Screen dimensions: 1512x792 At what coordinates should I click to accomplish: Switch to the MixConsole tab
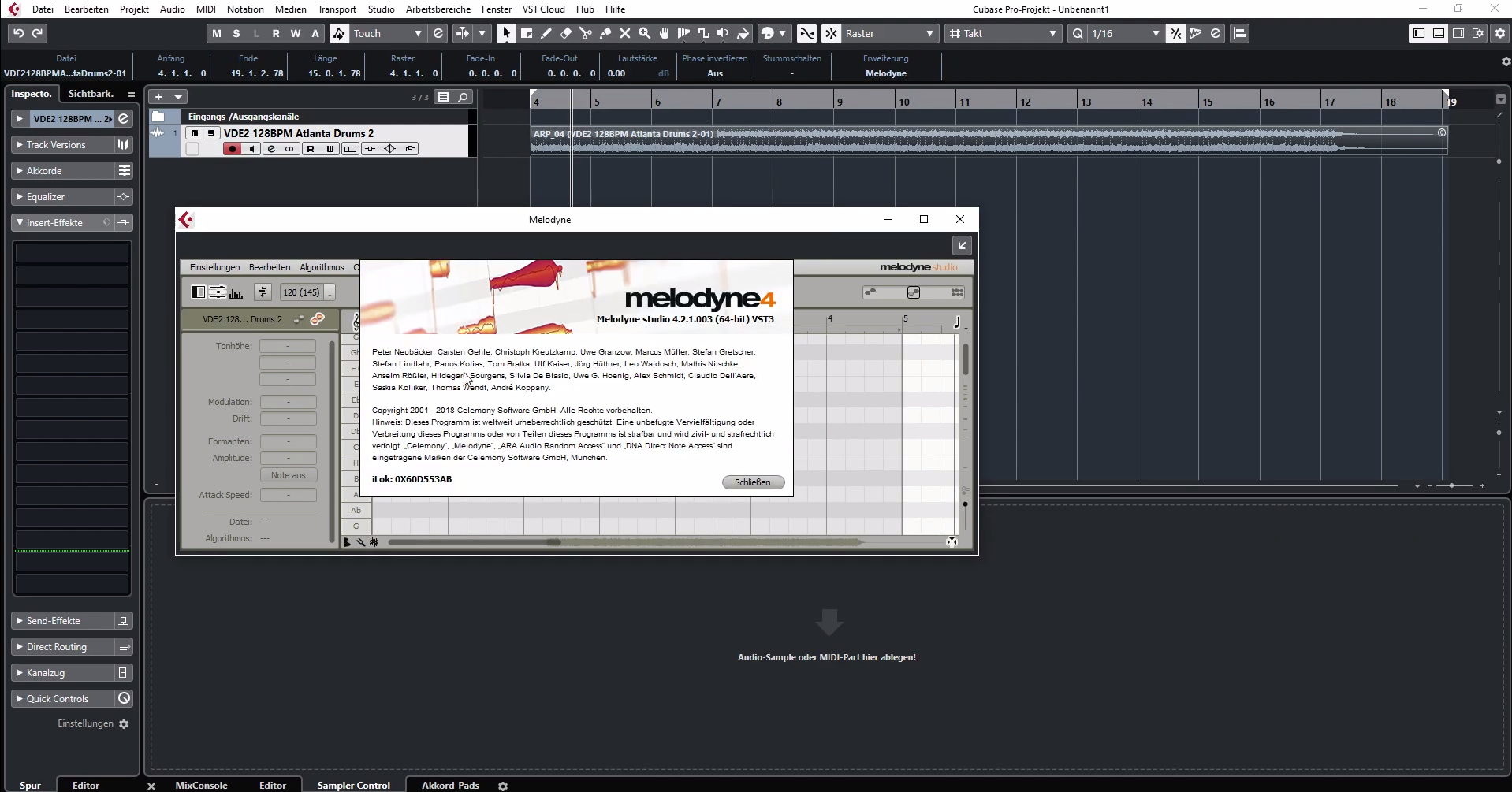click(x=201, y=785)
